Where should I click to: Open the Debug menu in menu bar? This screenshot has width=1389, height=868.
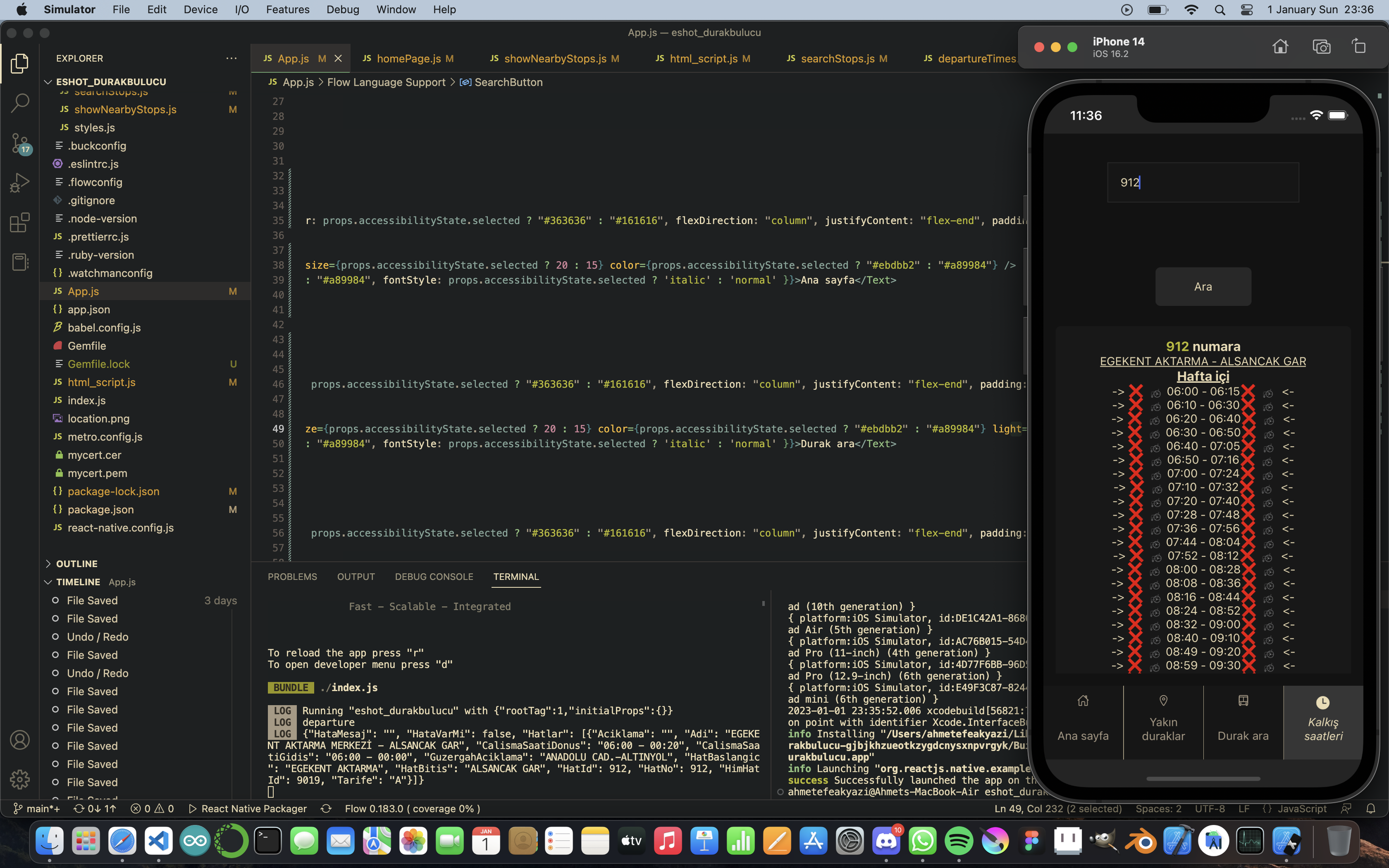pyautogui.click(x=342, y=9)
